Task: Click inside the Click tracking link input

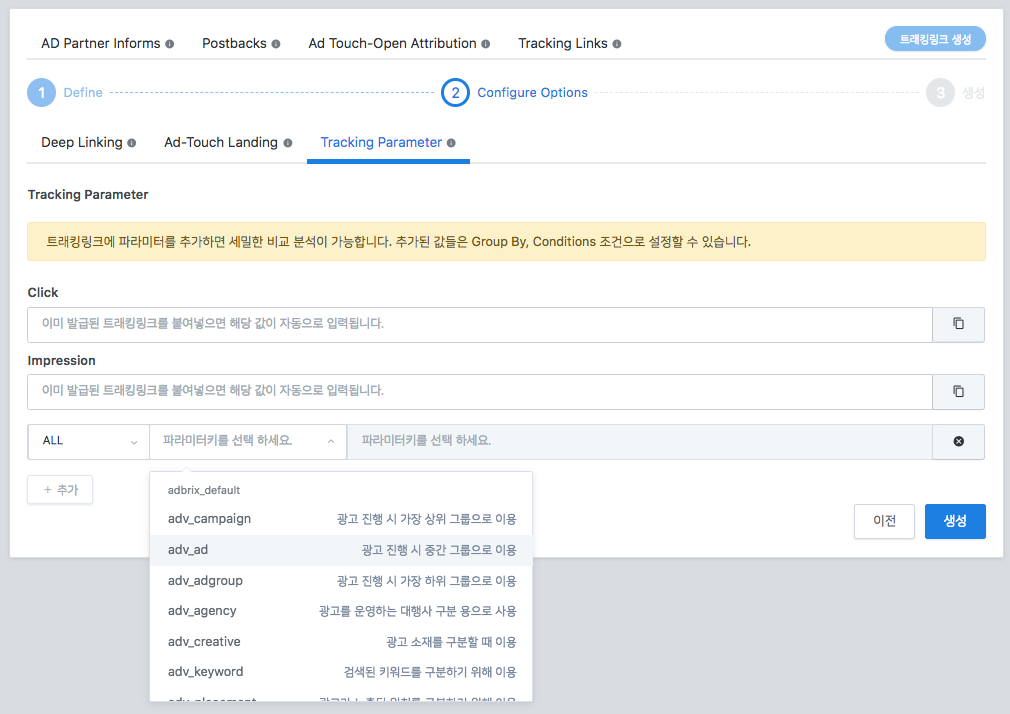Action: coord(480,324)
